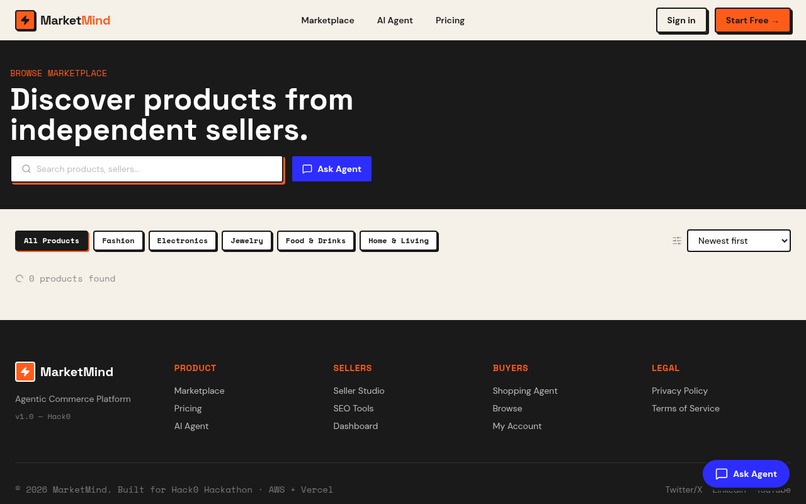Open the Terms of Service link
Image resolution: width=806 pixels, height=504 pixels.
(686, 408)
